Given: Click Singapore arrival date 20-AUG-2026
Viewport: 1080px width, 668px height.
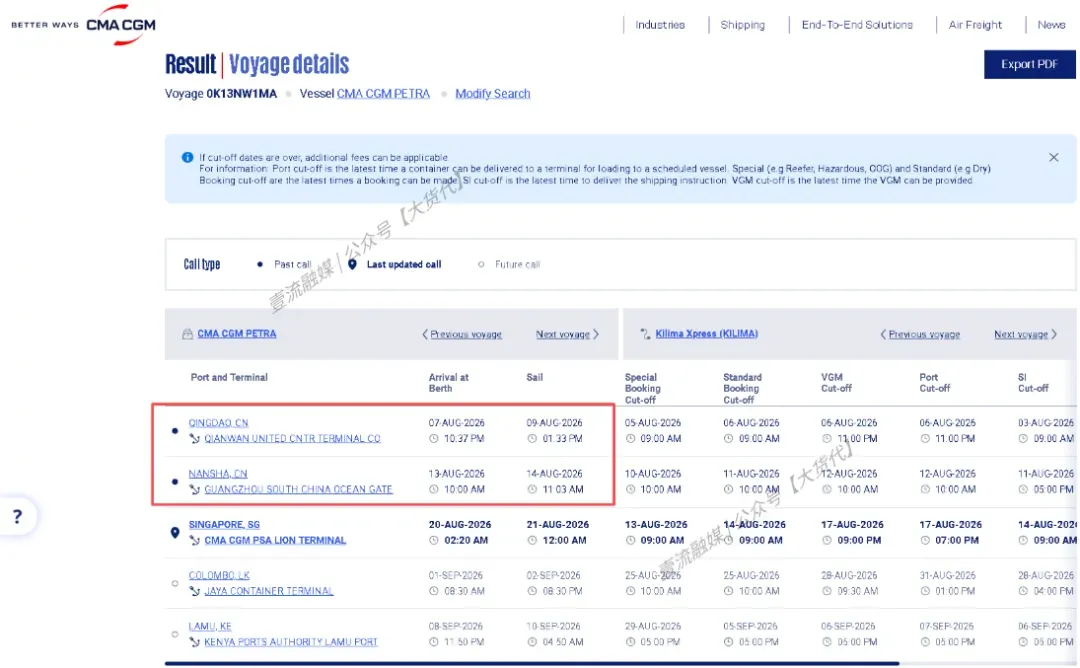Looking at the screenshot, I should [459, 525].
